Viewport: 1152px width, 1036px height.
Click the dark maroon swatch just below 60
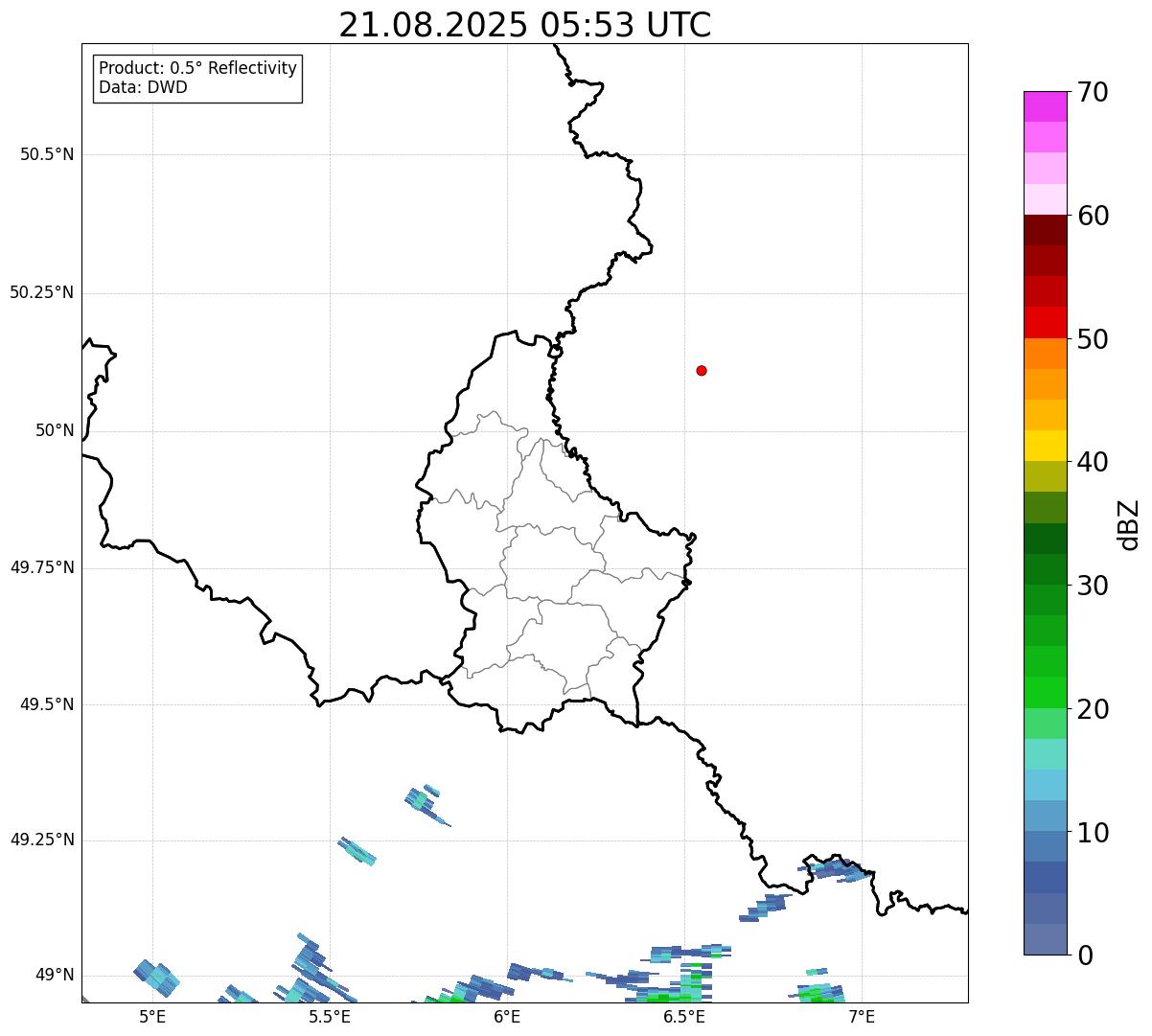(1045, 230)
